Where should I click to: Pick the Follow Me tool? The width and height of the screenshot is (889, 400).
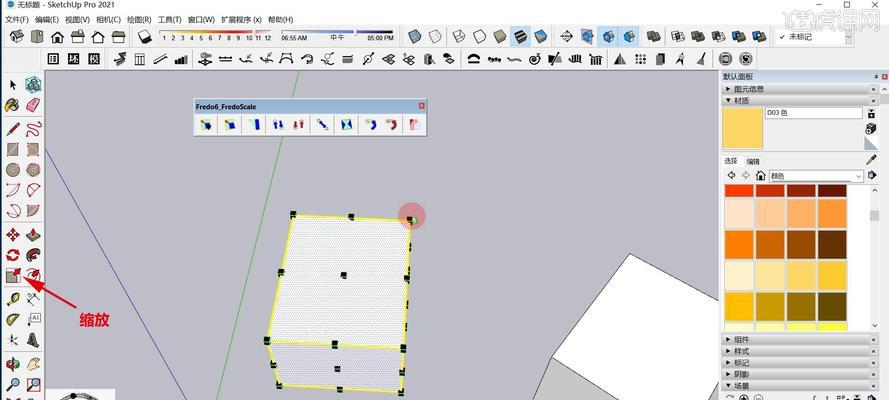pos(33,255)
